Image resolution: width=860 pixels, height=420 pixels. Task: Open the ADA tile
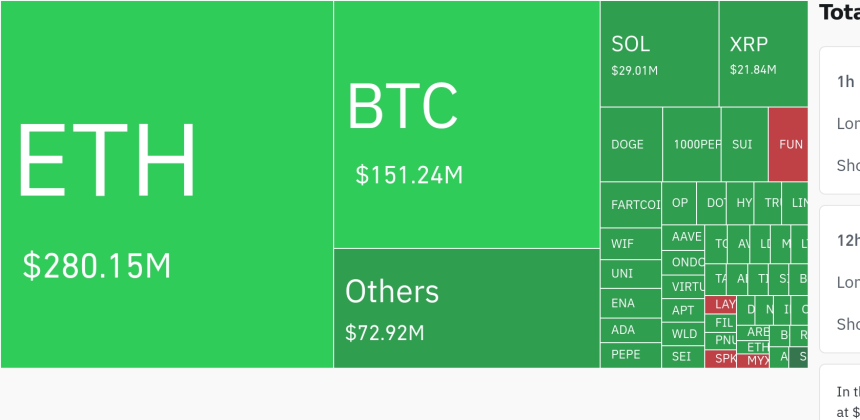pyautogui.click(x=631, y=330)
